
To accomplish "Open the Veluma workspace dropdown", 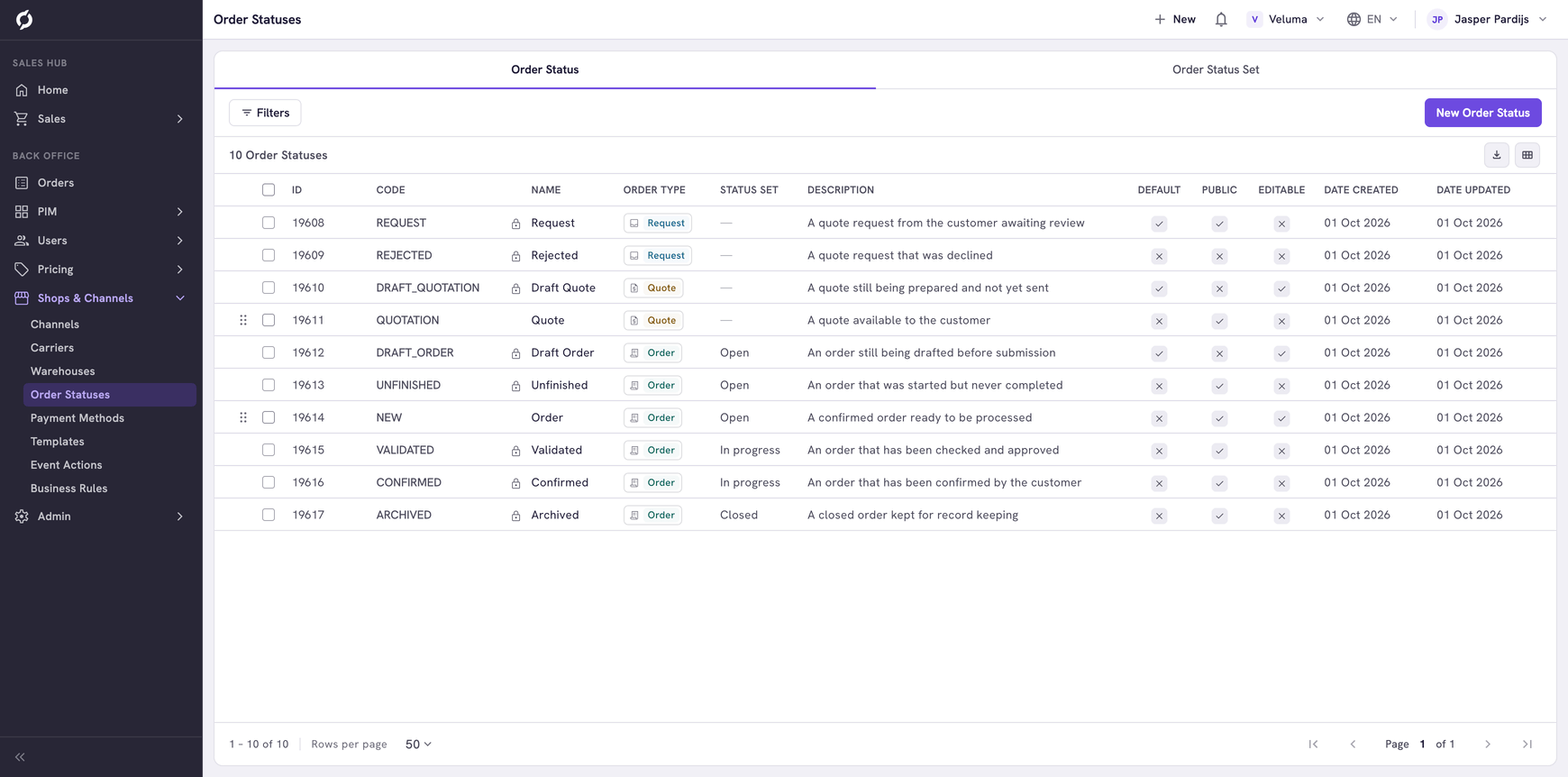I will coord(1286,19).
